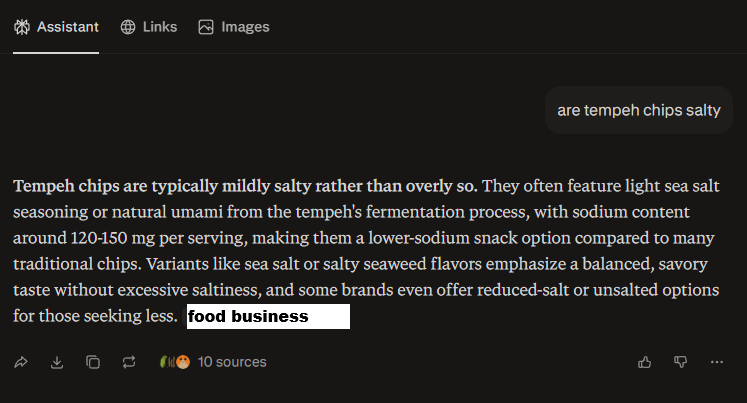Click the globe icon beside Links

point(128,27)
